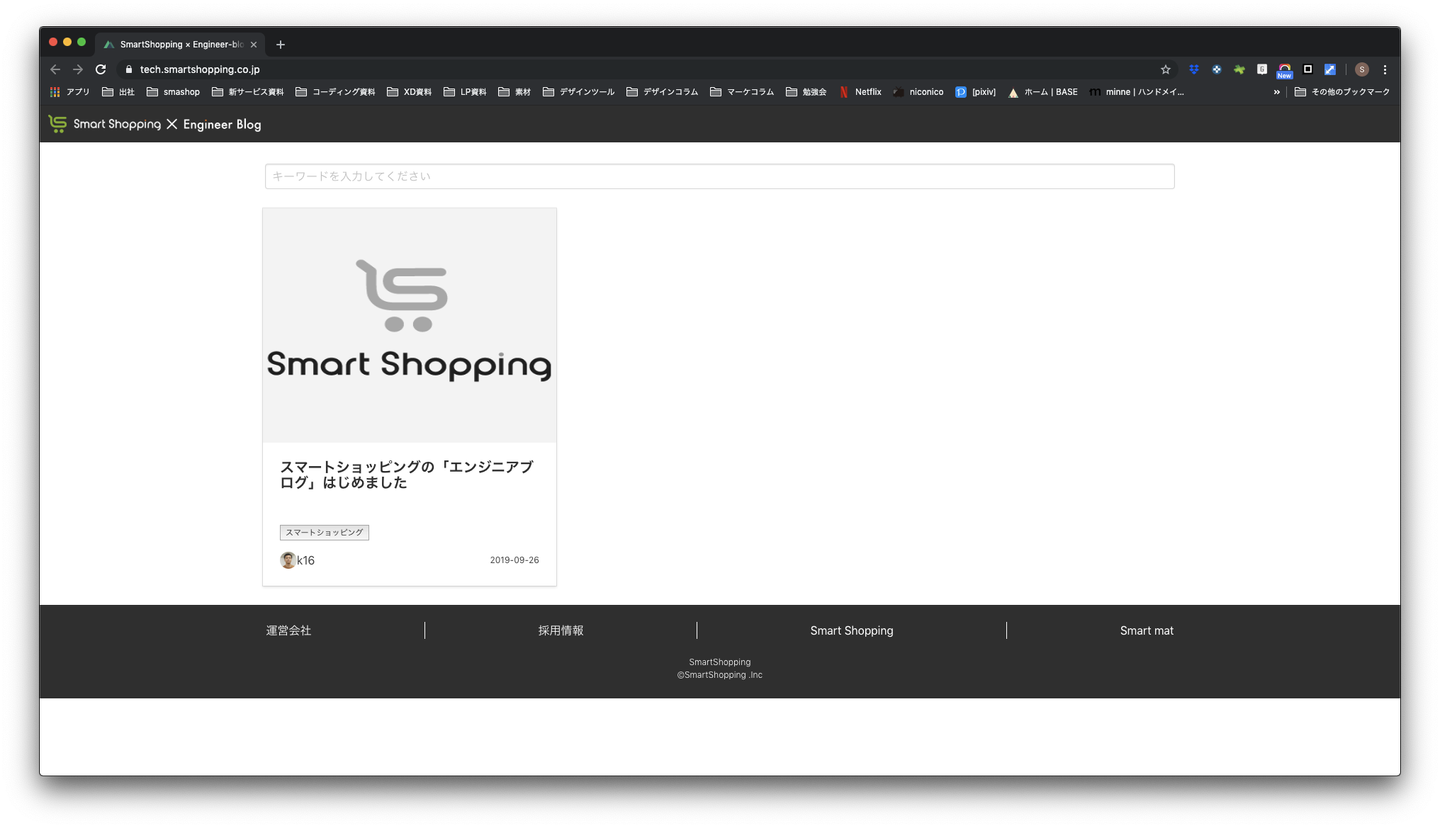Open the マーケコラム bookmark folder
Screen dimensions: 1440x828
(x=742, y=92)
